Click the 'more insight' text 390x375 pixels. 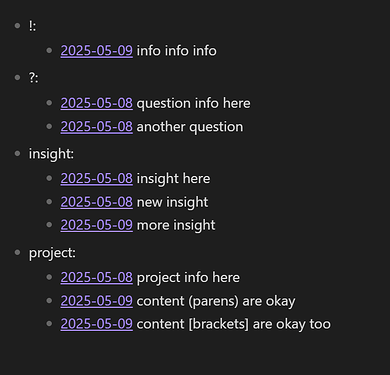(176, 225)
